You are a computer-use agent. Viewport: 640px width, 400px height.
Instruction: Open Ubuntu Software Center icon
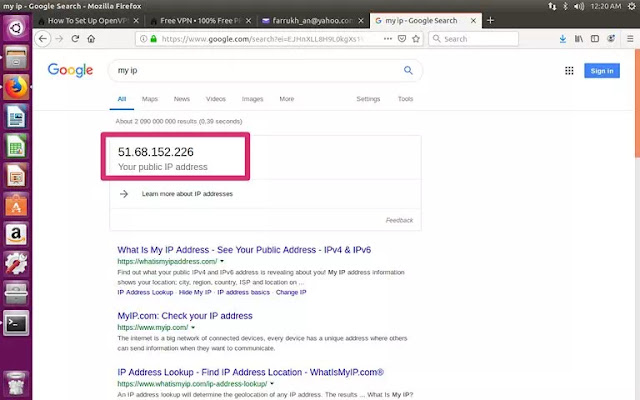tap(16, 205)
